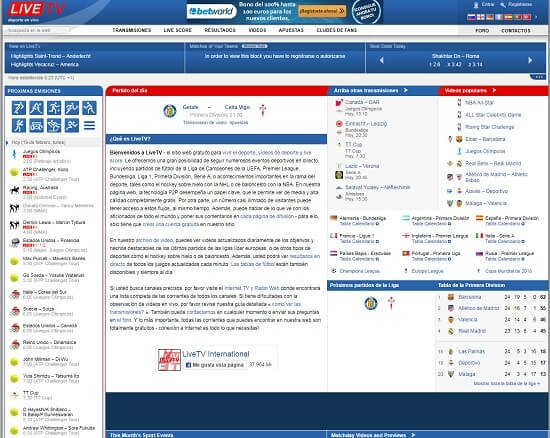
Task: Filter broadcasts by motor racing car icon
Action: (x=36, y=126)
